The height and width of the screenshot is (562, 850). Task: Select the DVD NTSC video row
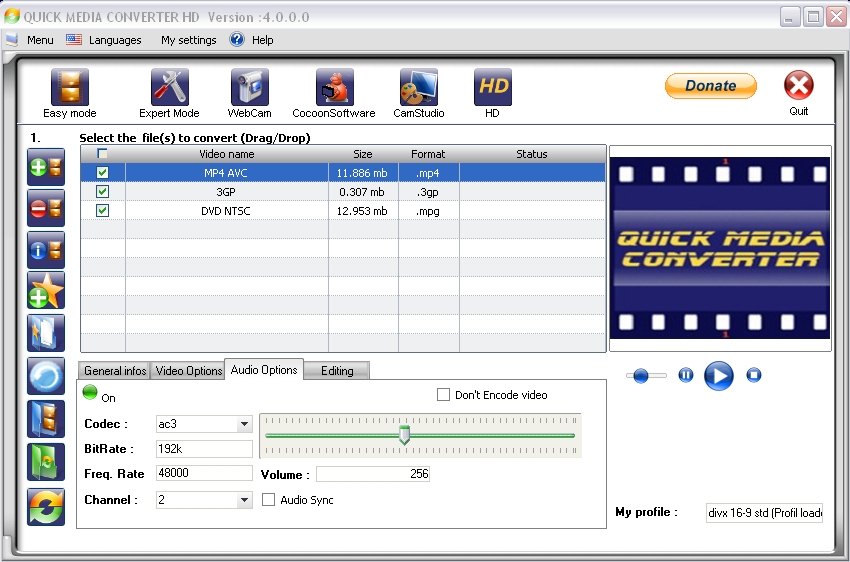coord(343,211)
